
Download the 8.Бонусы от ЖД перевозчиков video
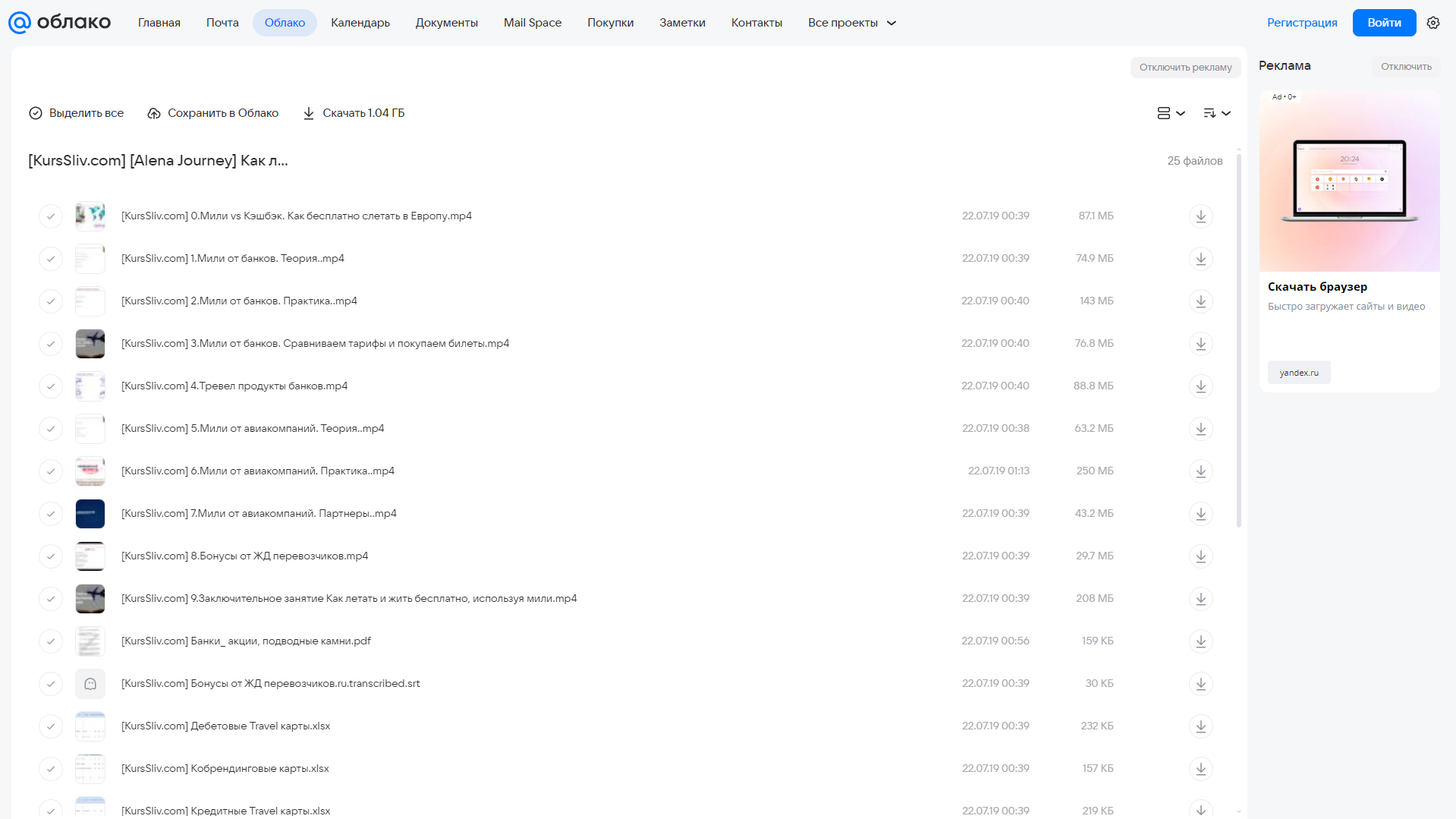click(x=1200, y=556)
